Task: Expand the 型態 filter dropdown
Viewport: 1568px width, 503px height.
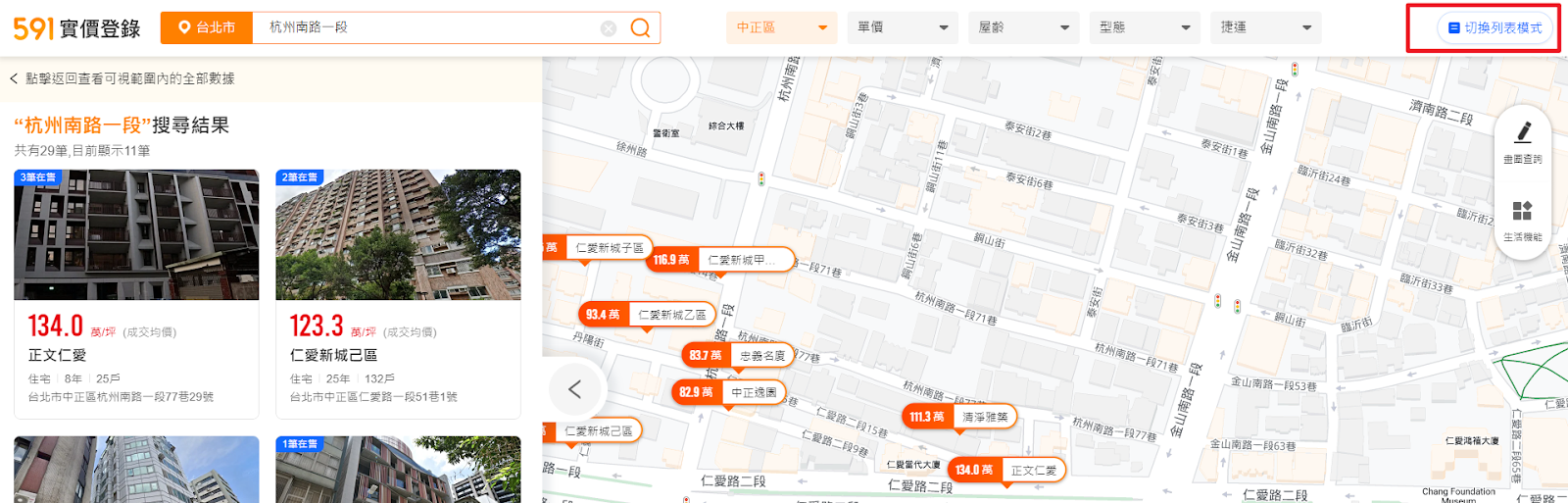Action: coord(1145,27)
